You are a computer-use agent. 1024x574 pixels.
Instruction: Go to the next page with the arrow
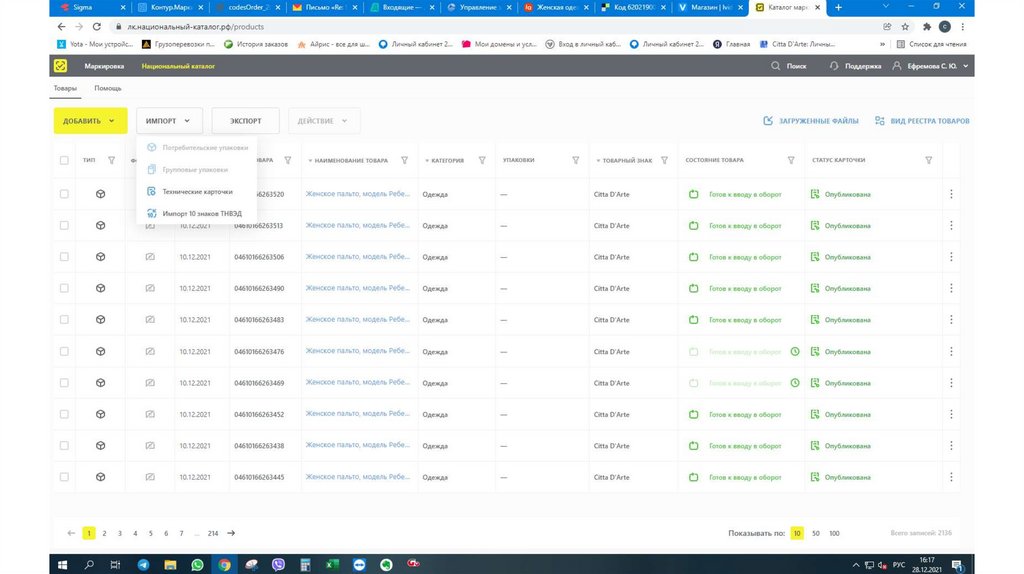pyautogui.click(x=231, y=533)
